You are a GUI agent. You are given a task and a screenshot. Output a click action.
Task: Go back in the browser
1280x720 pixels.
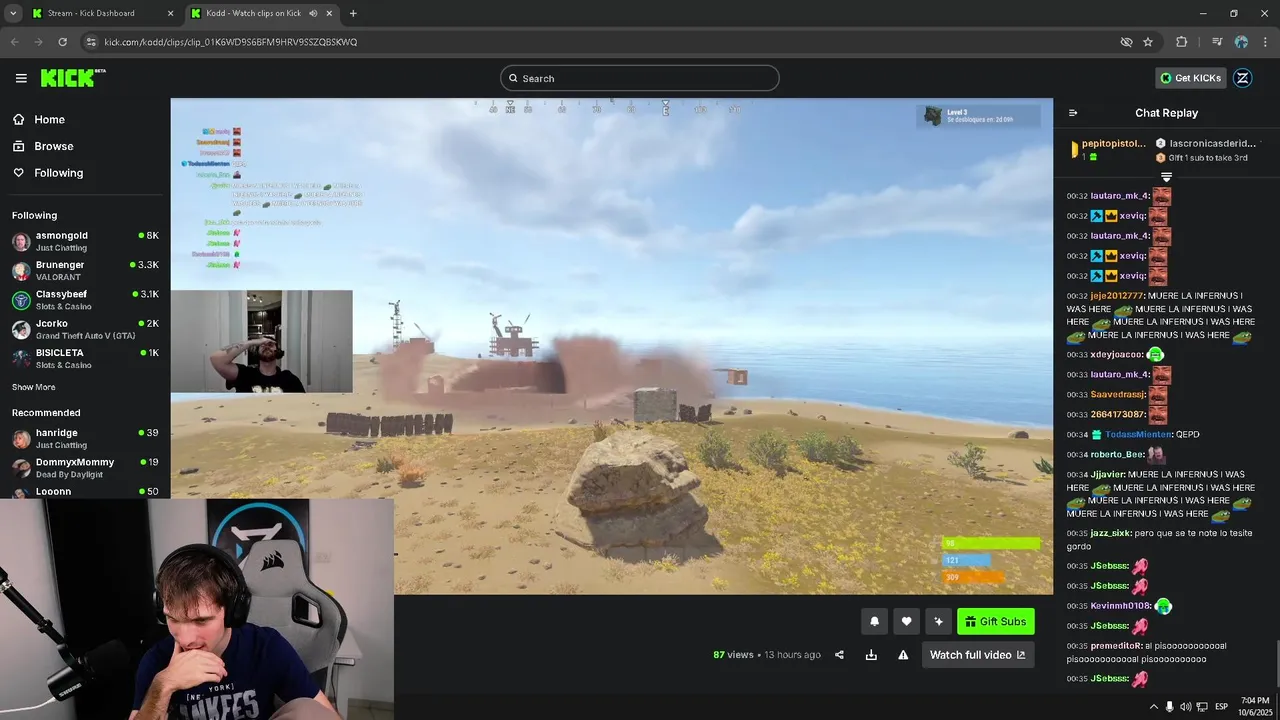14,42
